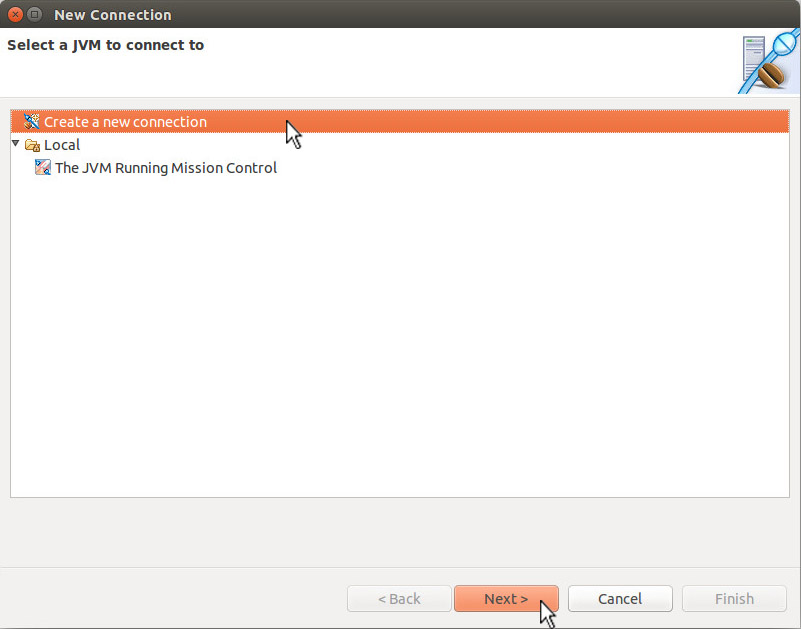The height and width of the screenshot is (629, 801).
Task: Click the grey window button beside close
Action: 34,15
